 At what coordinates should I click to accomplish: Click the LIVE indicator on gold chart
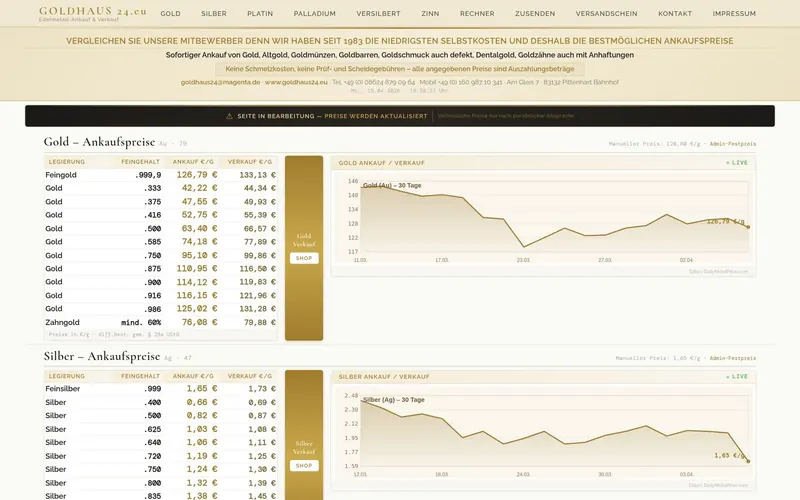[737, 163]
